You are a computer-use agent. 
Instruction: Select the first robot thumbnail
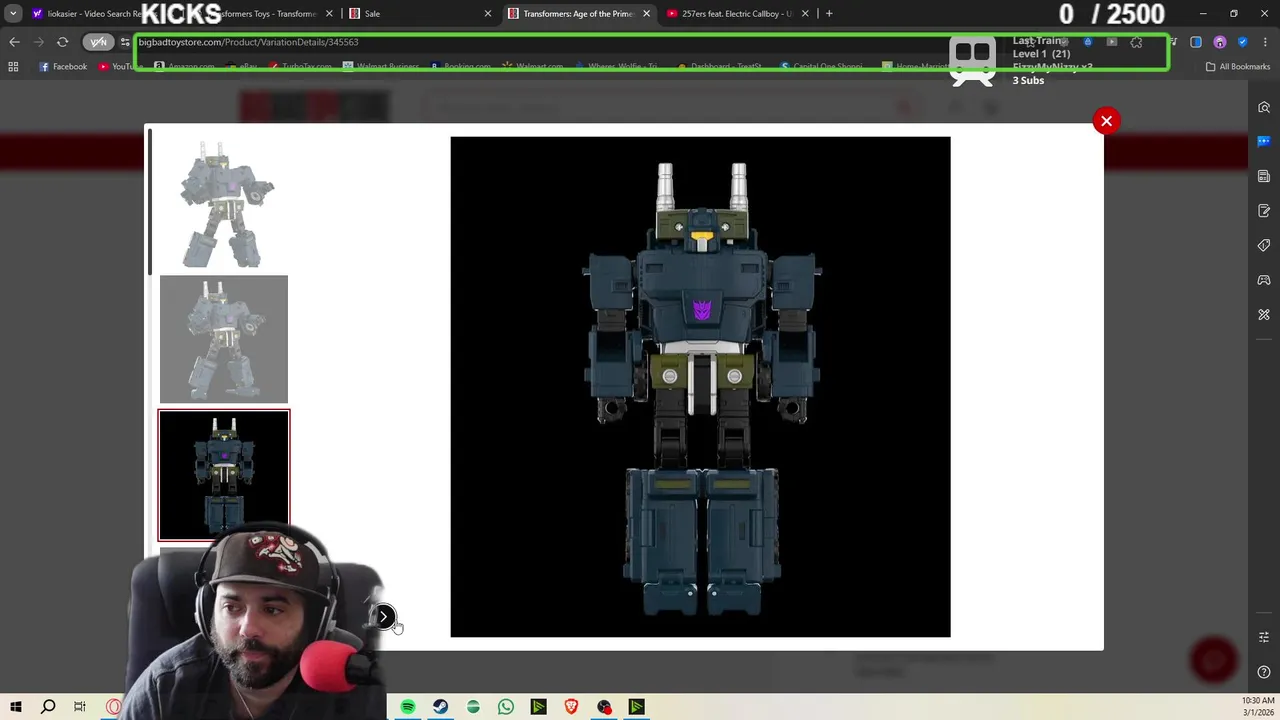[224, 204]
